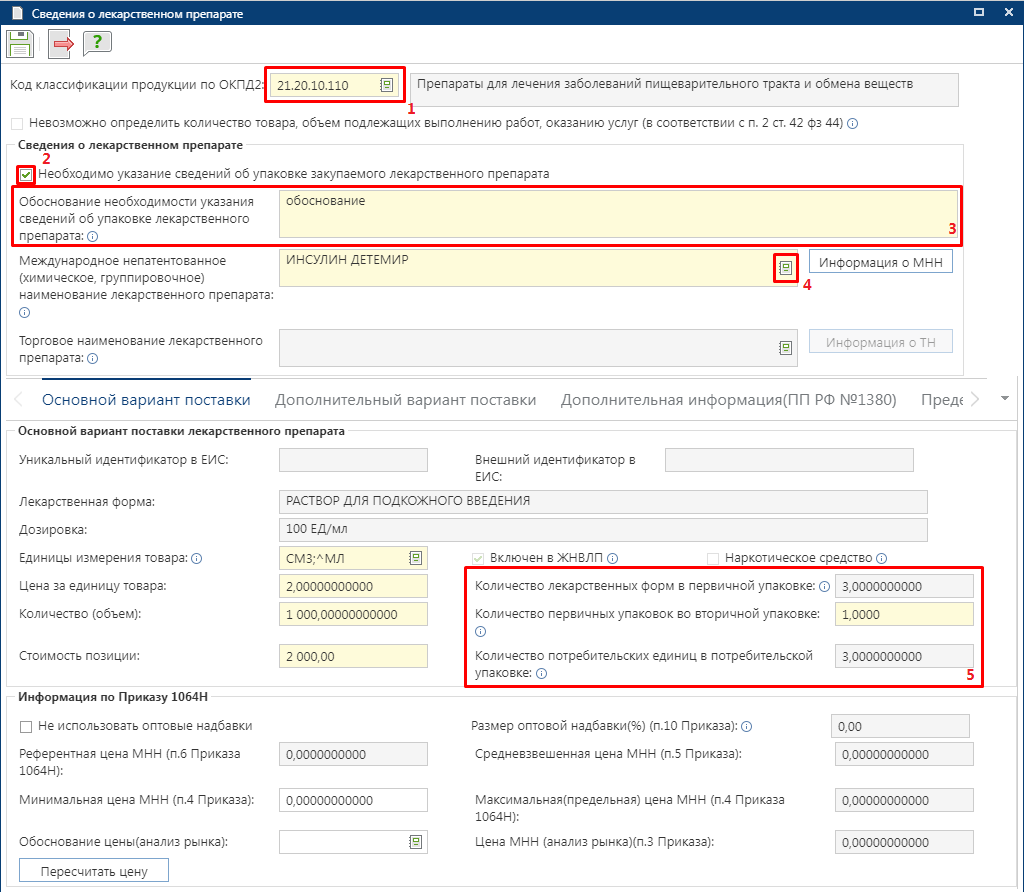Click the Минимальная цена МНН field
Screen dimensions: 1024x892
tap(353, 801)
